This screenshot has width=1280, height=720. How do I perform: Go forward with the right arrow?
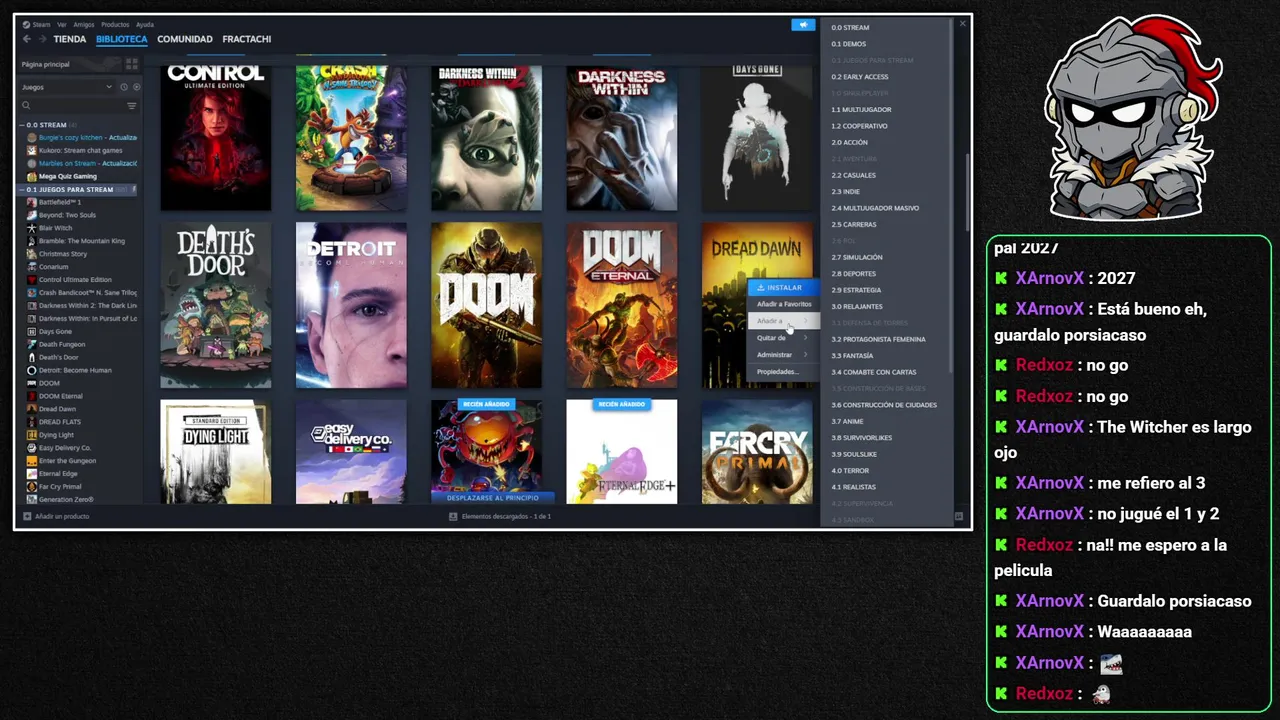[41, 39]
